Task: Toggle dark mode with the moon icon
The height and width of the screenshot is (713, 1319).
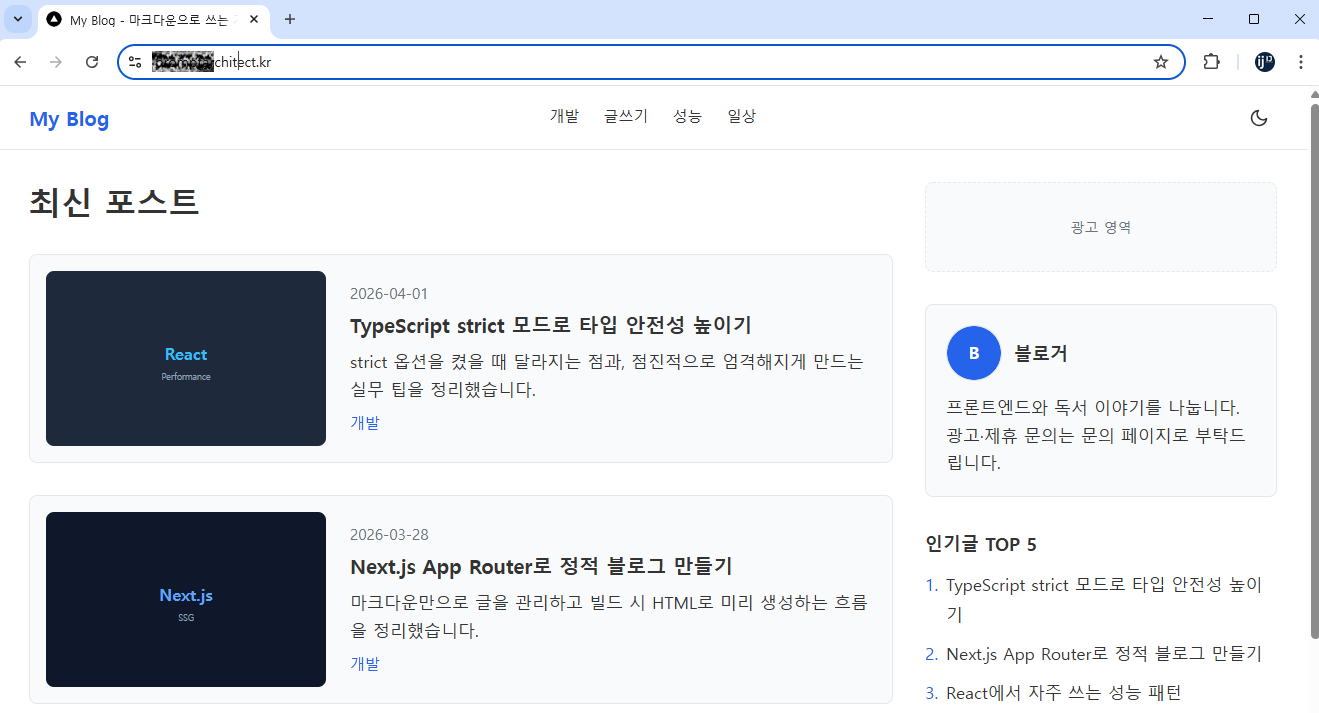Action: tap(1258, 117)
